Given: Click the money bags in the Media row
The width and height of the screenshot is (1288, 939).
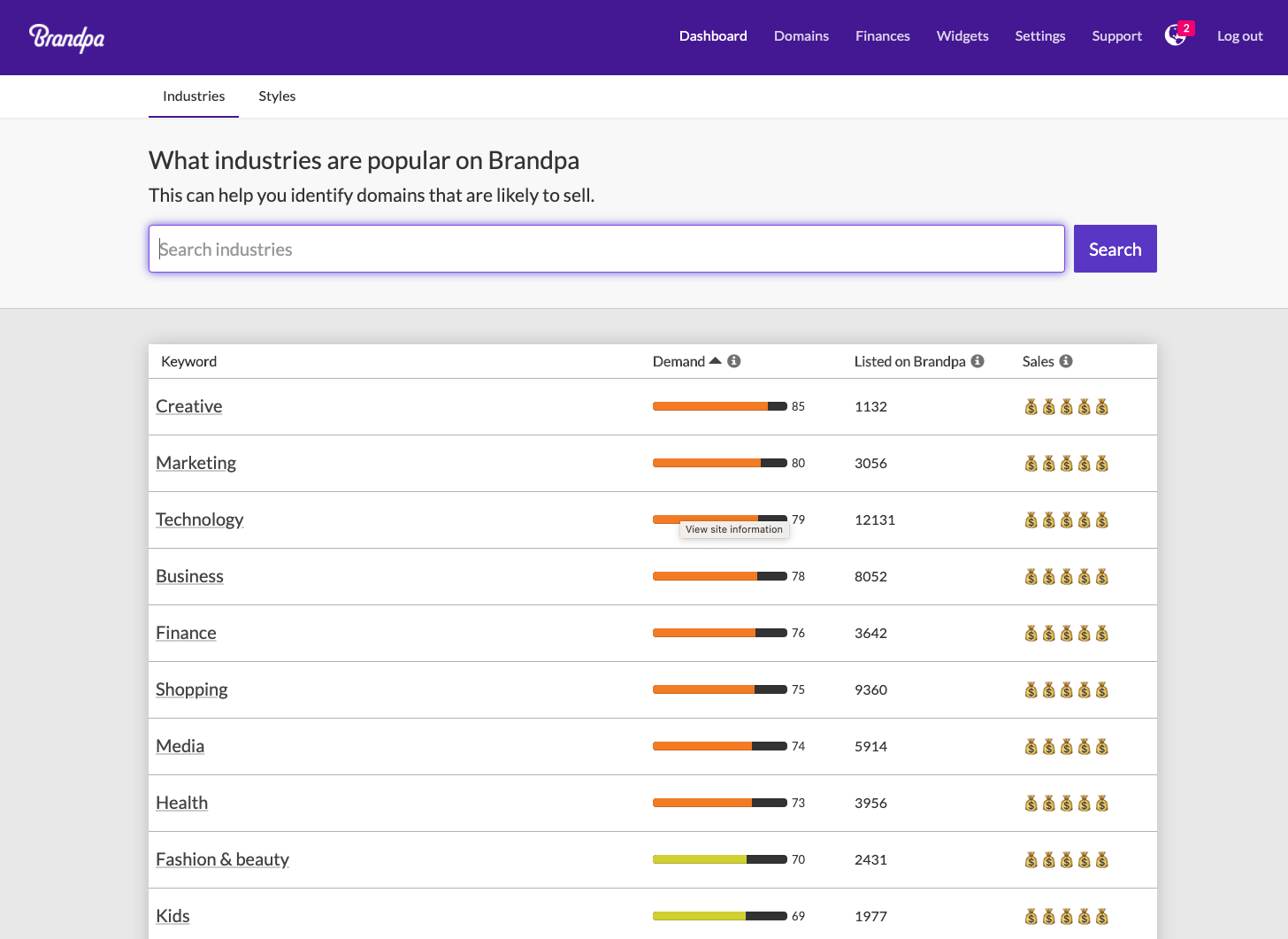Looking at the screenshot, I should (1067, 747).
